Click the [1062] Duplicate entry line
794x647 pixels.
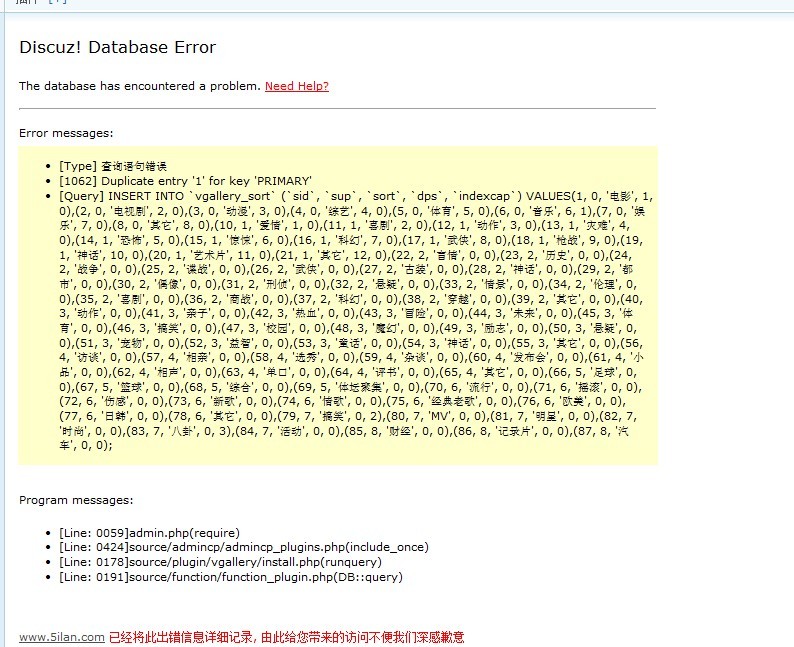coord(185,181)
